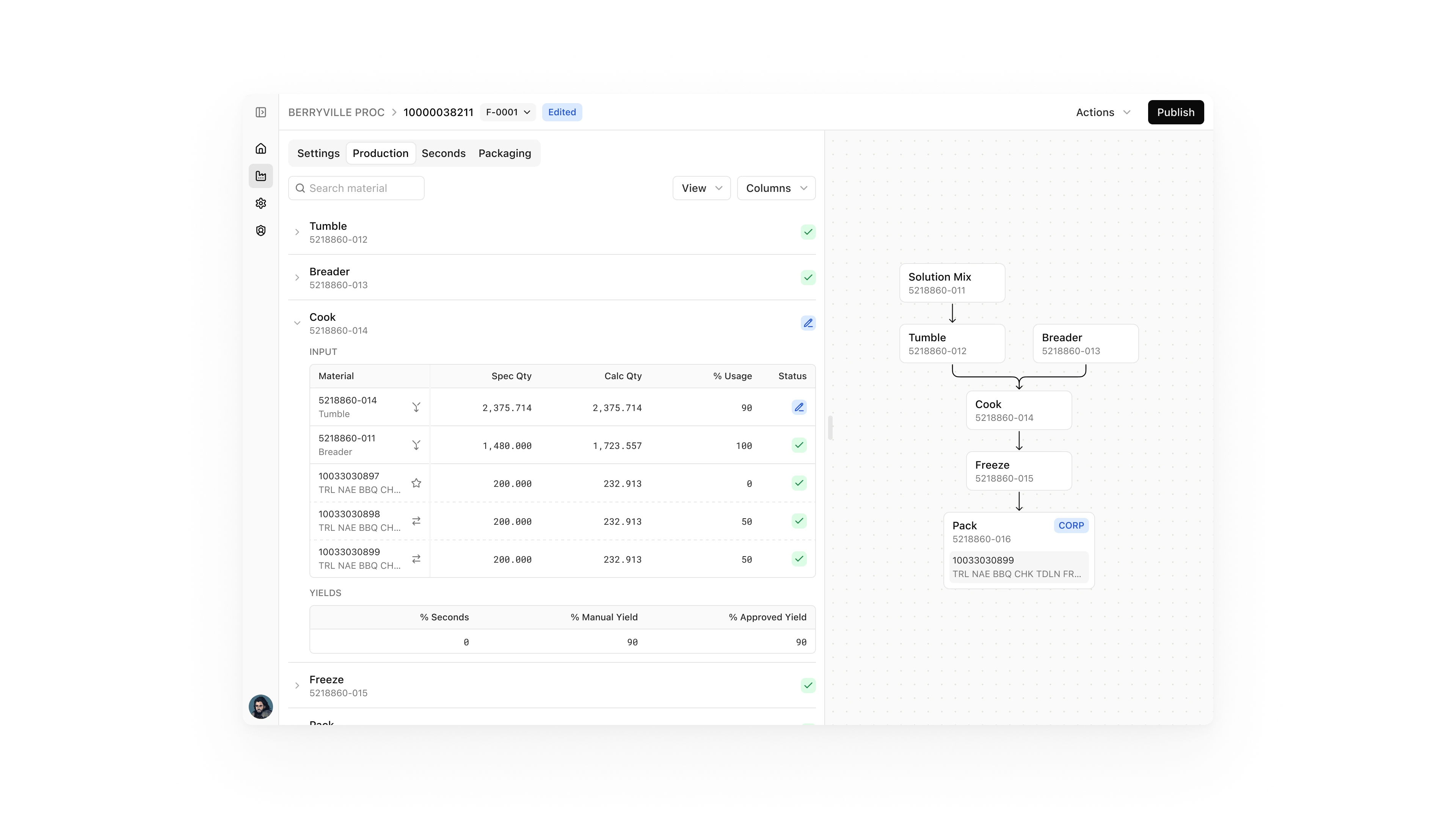Expand the Breader 5218860-013 section
The width and height of the screenshot is (1456, 819).
pyautogui.click(x=297, y=278)
